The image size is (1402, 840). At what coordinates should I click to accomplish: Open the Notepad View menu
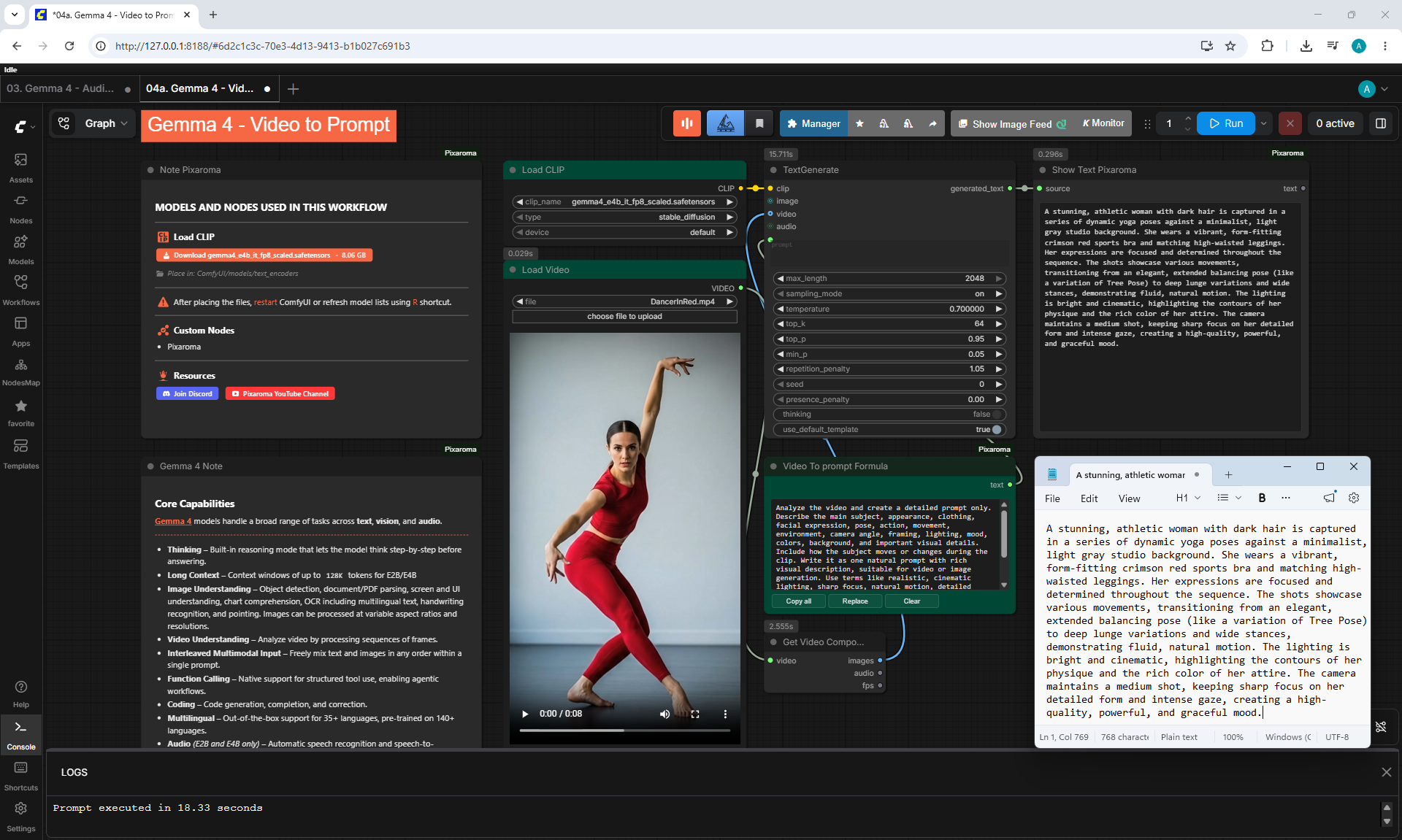1129,498
